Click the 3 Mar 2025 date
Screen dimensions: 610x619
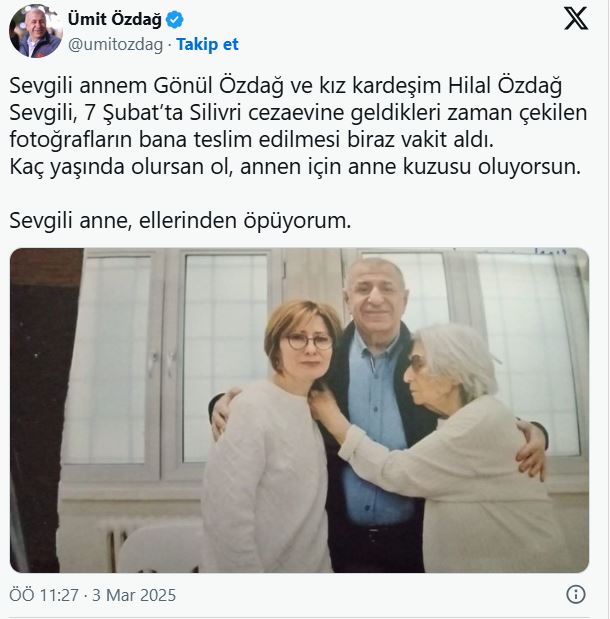point(134,595)
